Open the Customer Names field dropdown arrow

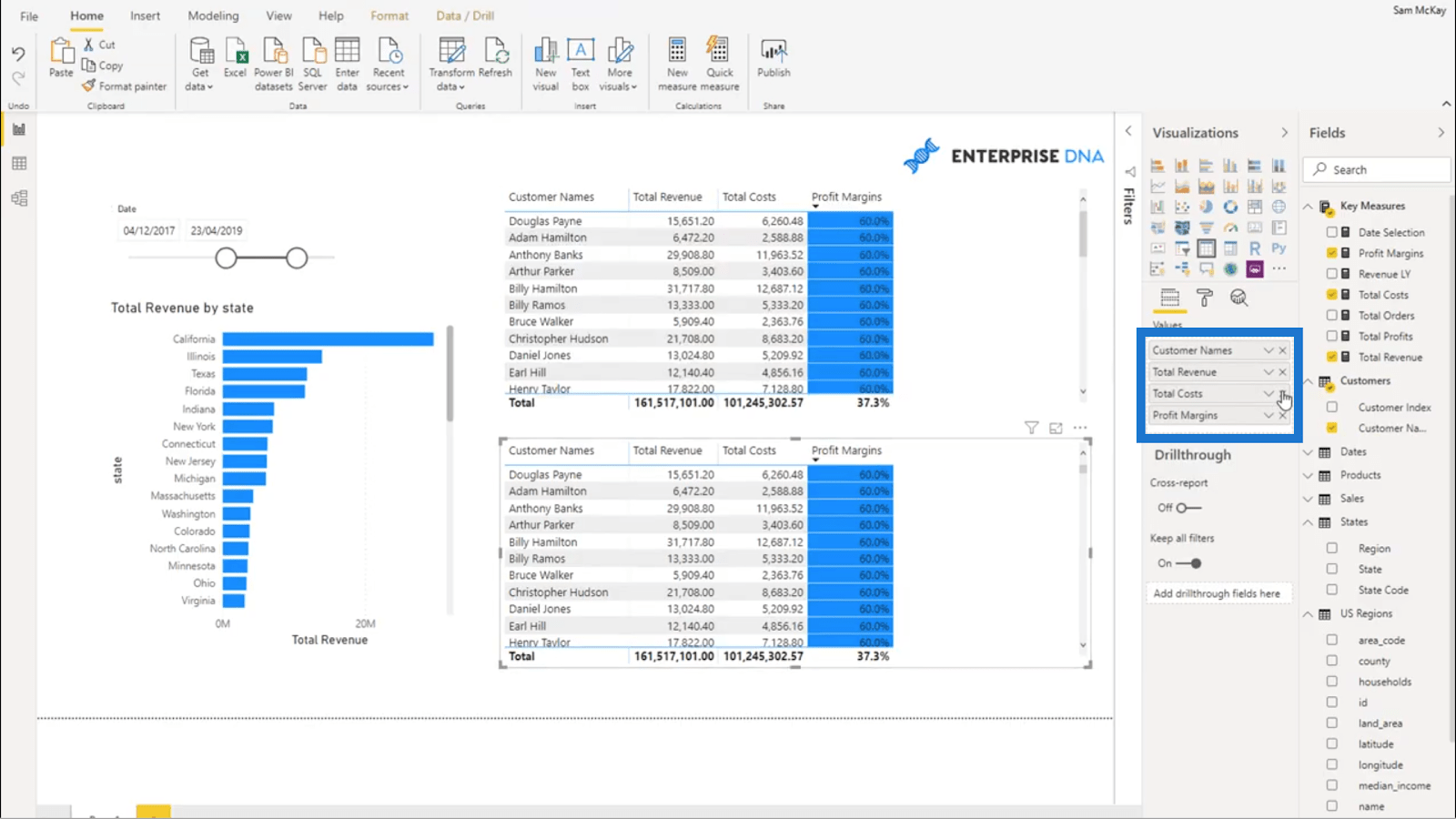[x=1268, y=350]
